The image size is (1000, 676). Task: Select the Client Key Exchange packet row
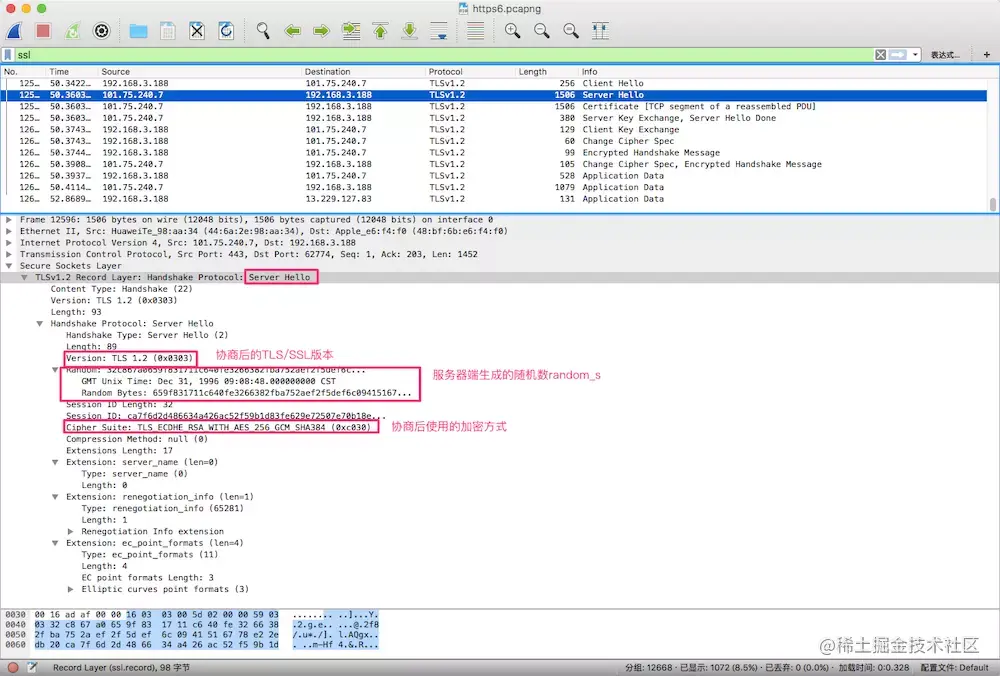(x=495, y=129)
